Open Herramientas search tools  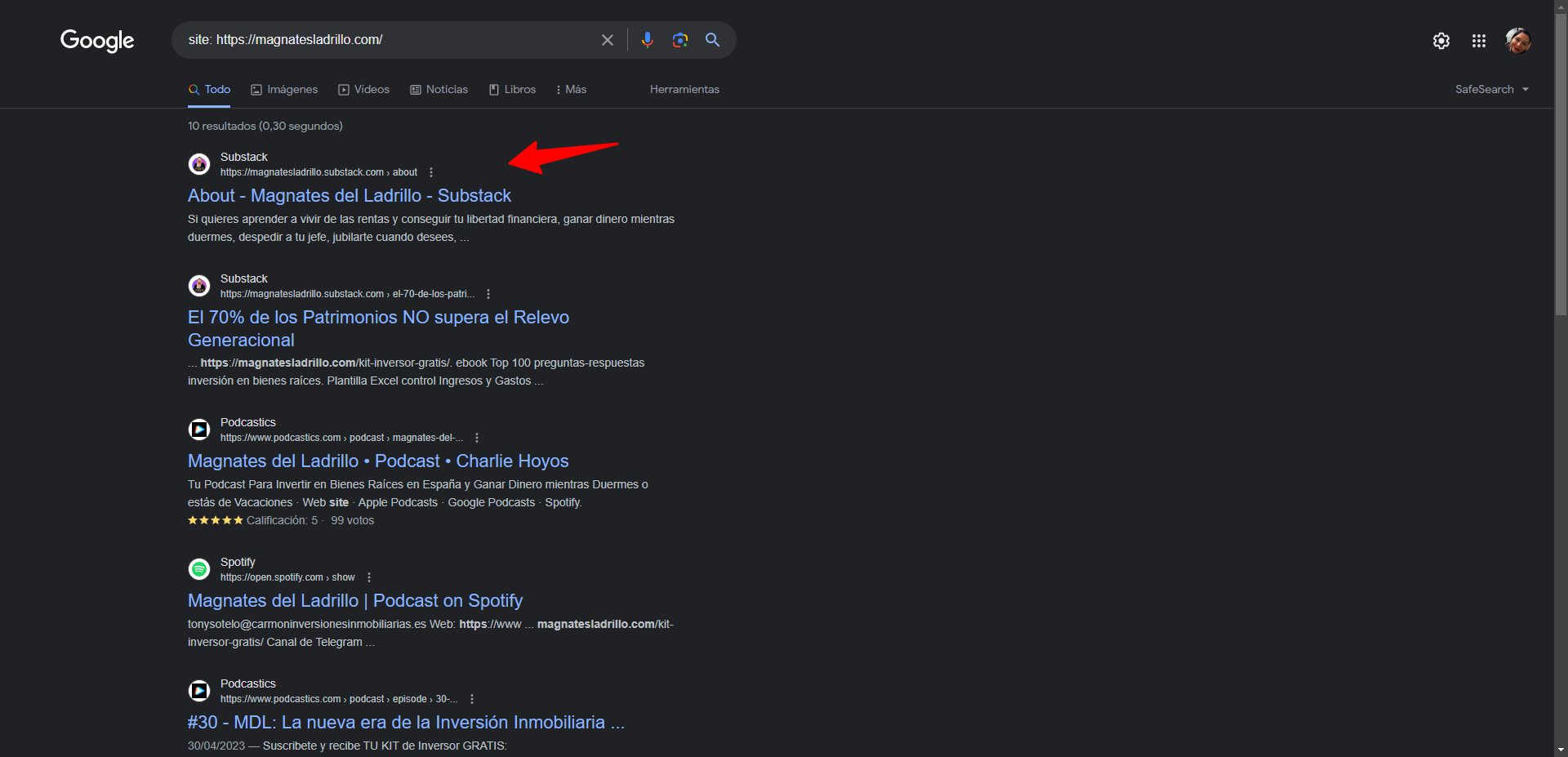click(684, 90)
